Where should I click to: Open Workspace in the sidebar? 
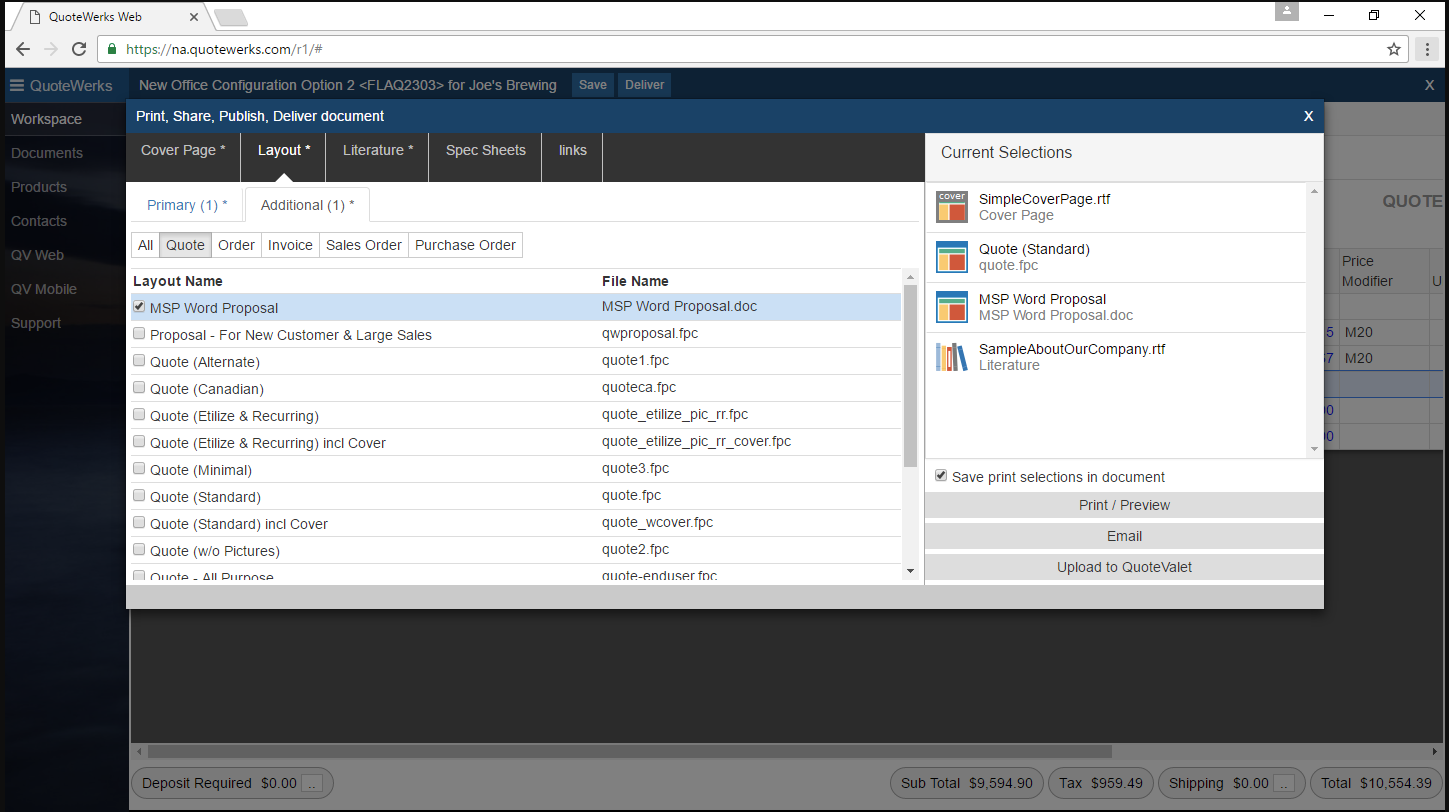click(x=47, y=119)
